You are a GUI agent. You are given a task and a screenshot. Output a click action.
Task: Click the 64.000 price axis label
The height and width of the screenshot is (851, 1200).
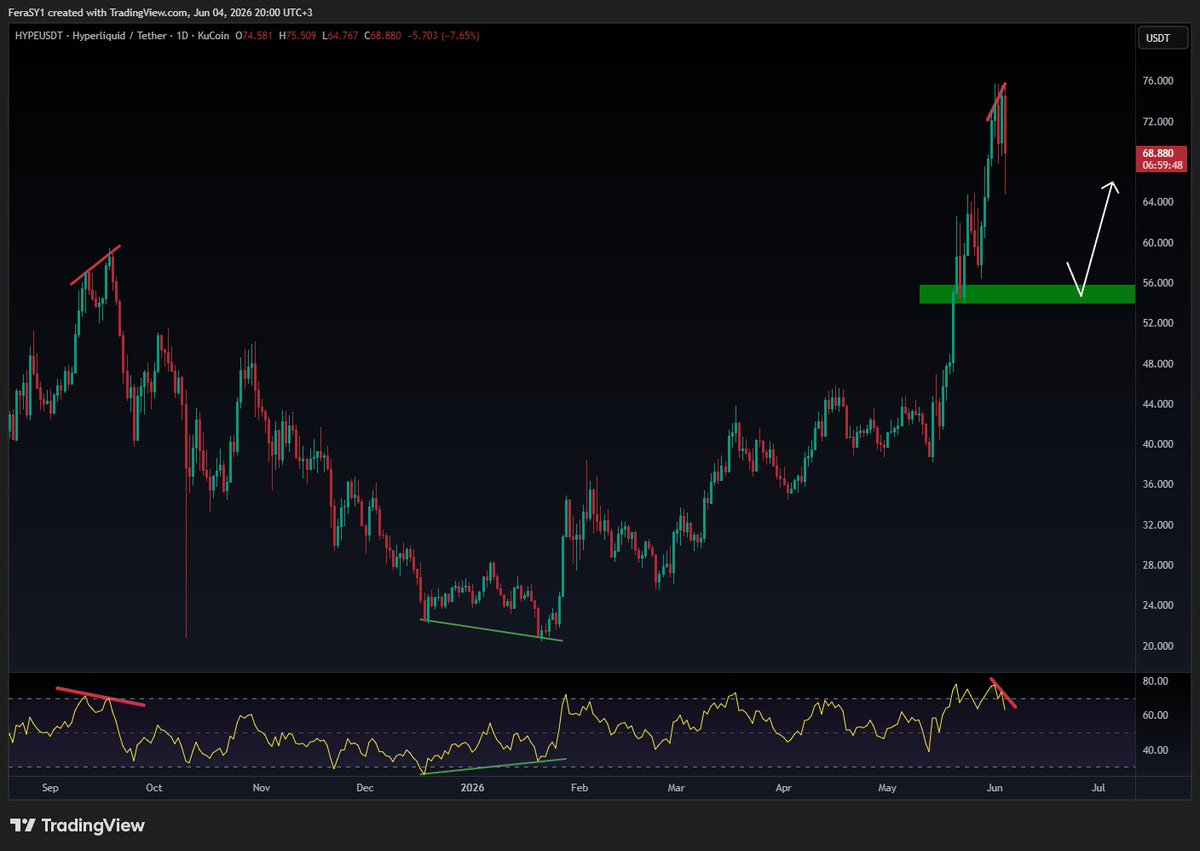pos(1160,202)
